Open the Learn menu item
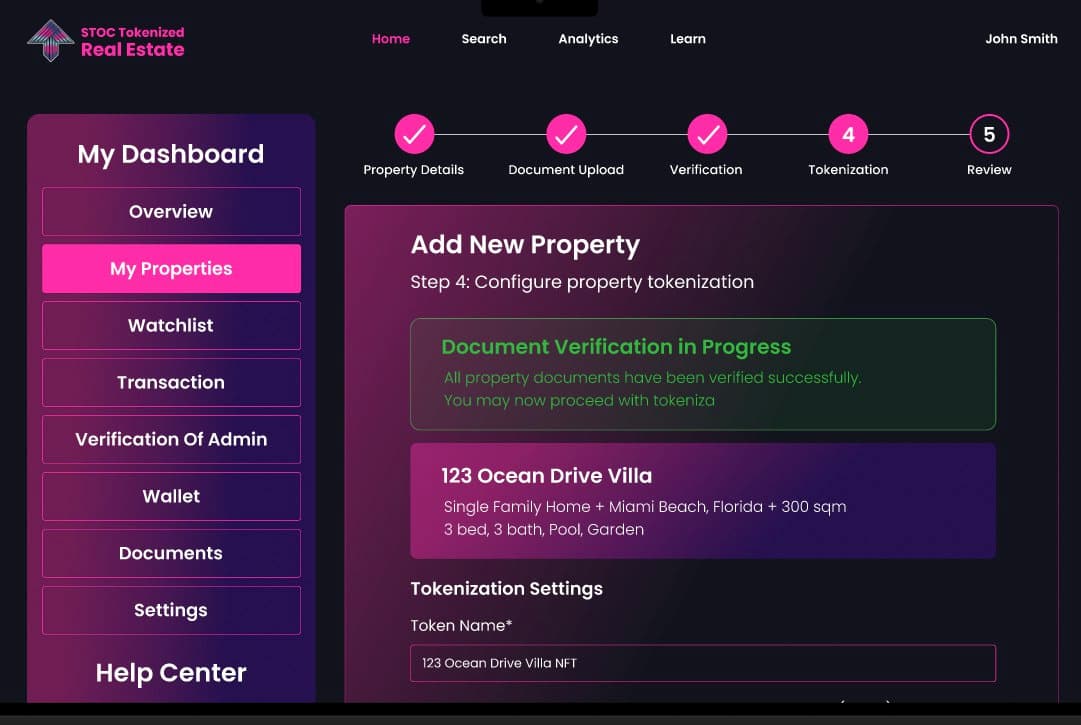 pos(688,39)
